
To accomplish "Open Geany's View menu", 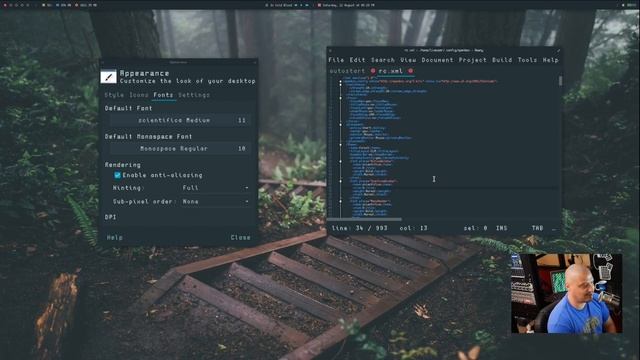I will tap(408, 60).
